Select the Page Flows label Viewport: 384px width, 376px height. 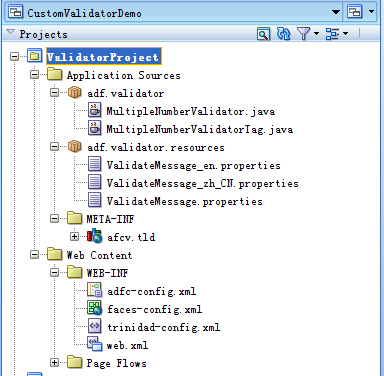(117, 363)
